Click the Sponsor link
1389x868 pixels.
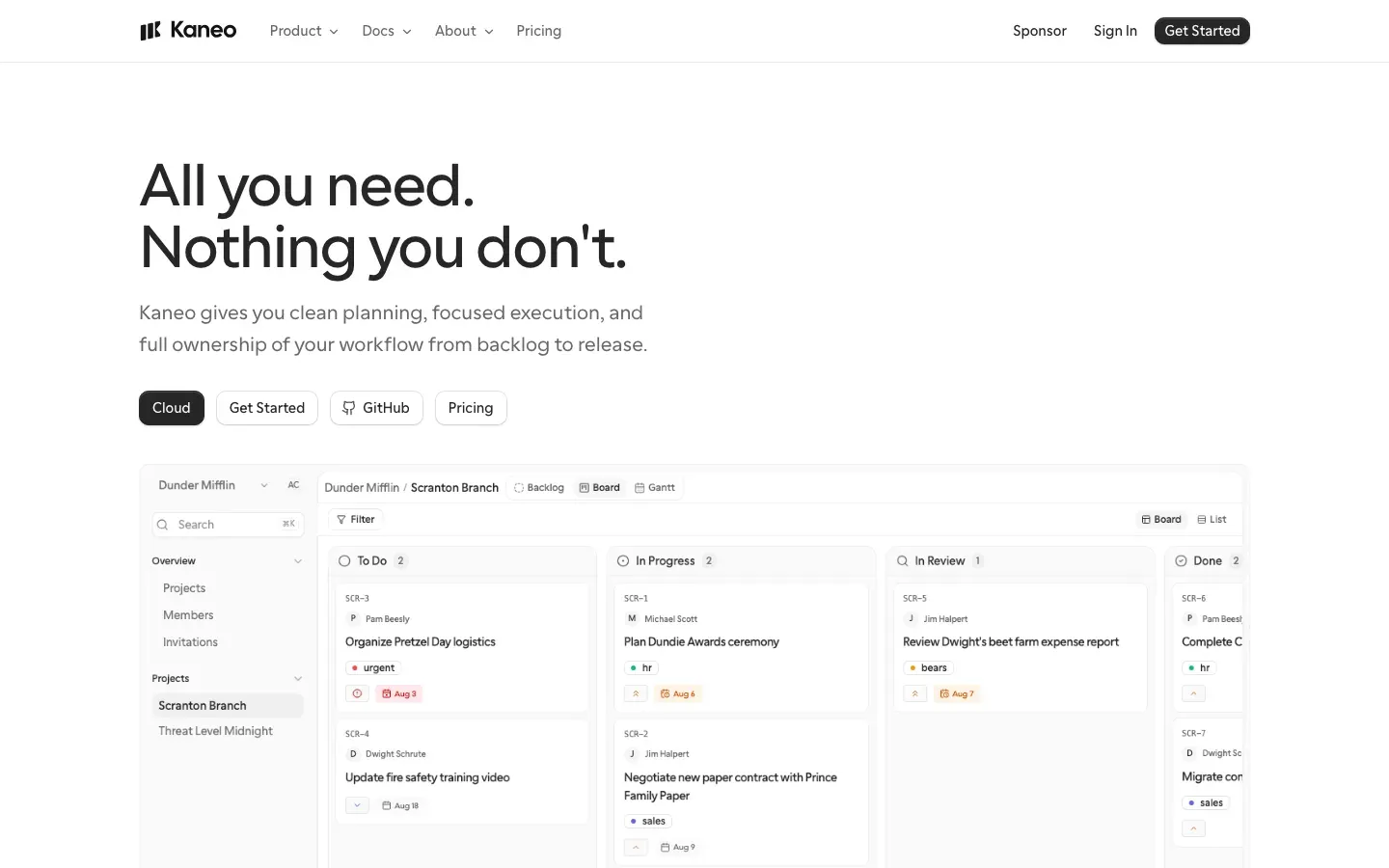[x=1040, y=31]
